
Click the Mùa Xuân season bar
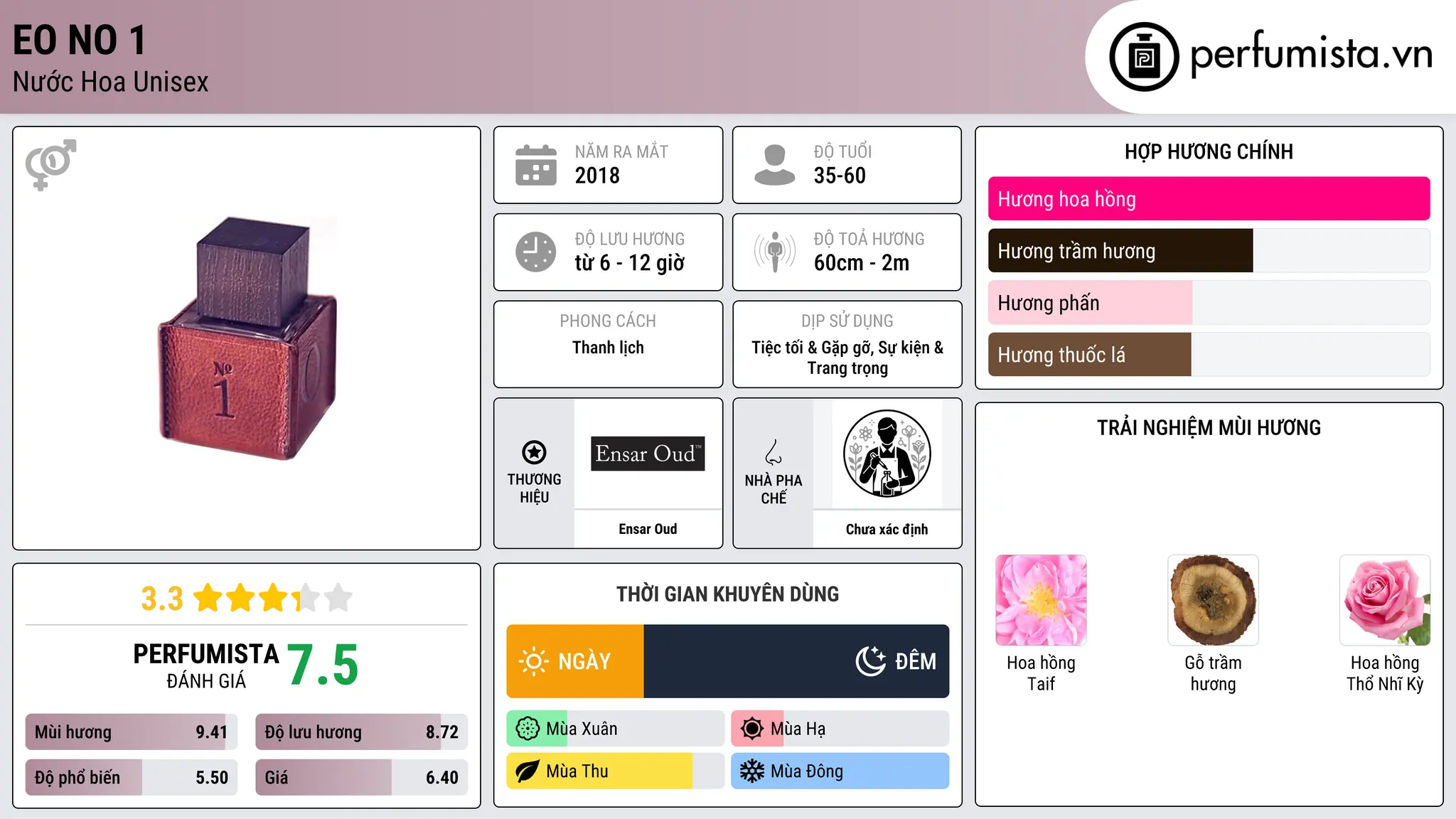point(616,729)
